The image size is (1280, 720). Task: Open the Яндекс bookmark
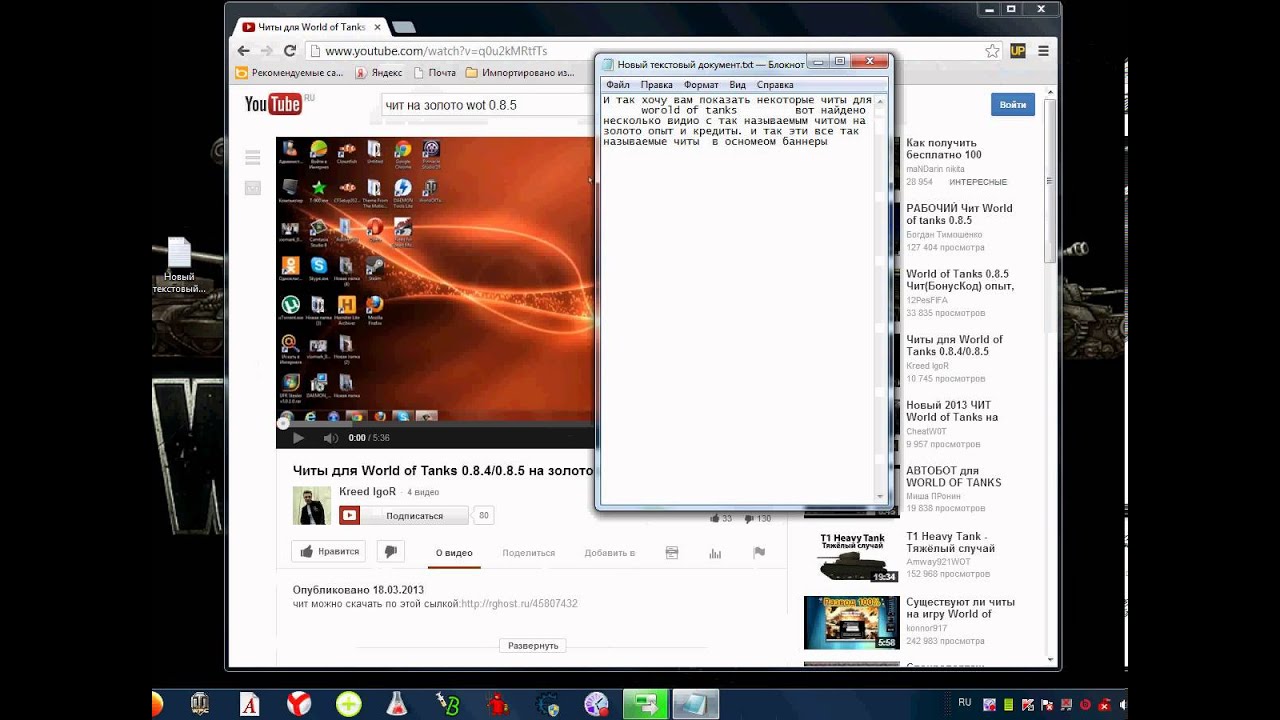pyautogui.click(x=378, y=73)
